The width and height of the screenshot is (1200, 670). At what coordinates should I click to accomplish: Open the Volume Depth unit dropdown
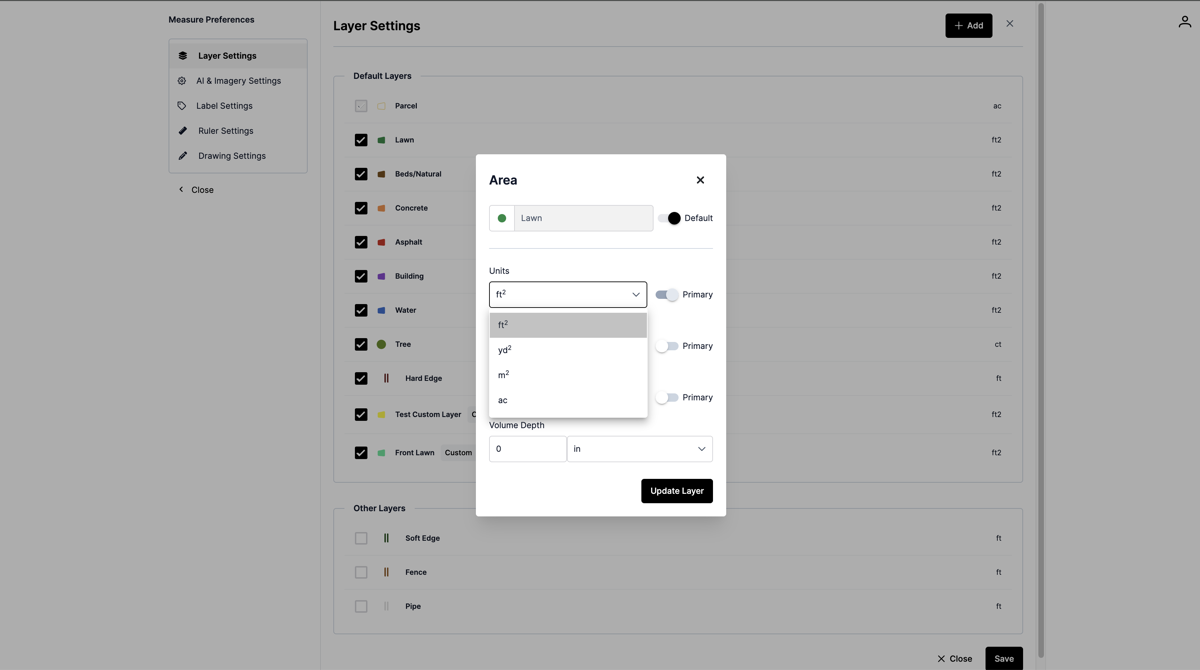[639, 449]
